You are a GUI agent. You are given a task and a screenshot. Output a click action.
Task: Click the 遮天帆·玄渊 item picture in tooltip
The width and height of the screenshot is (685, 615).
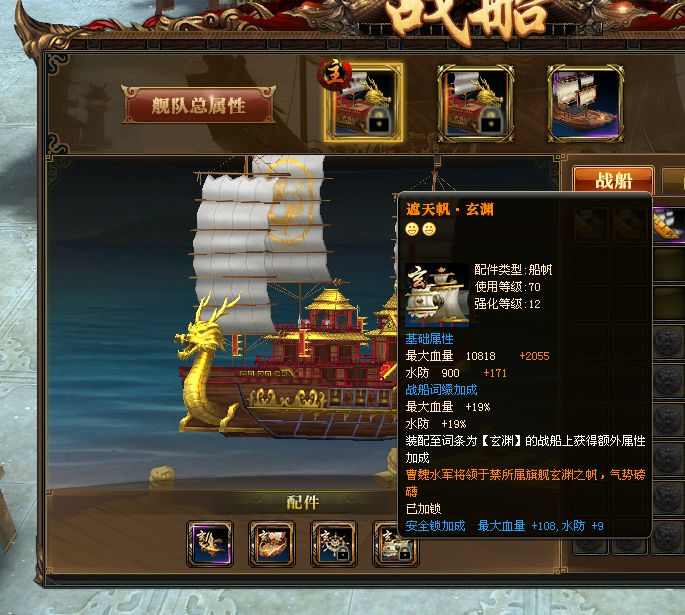(x=437, y=295)
